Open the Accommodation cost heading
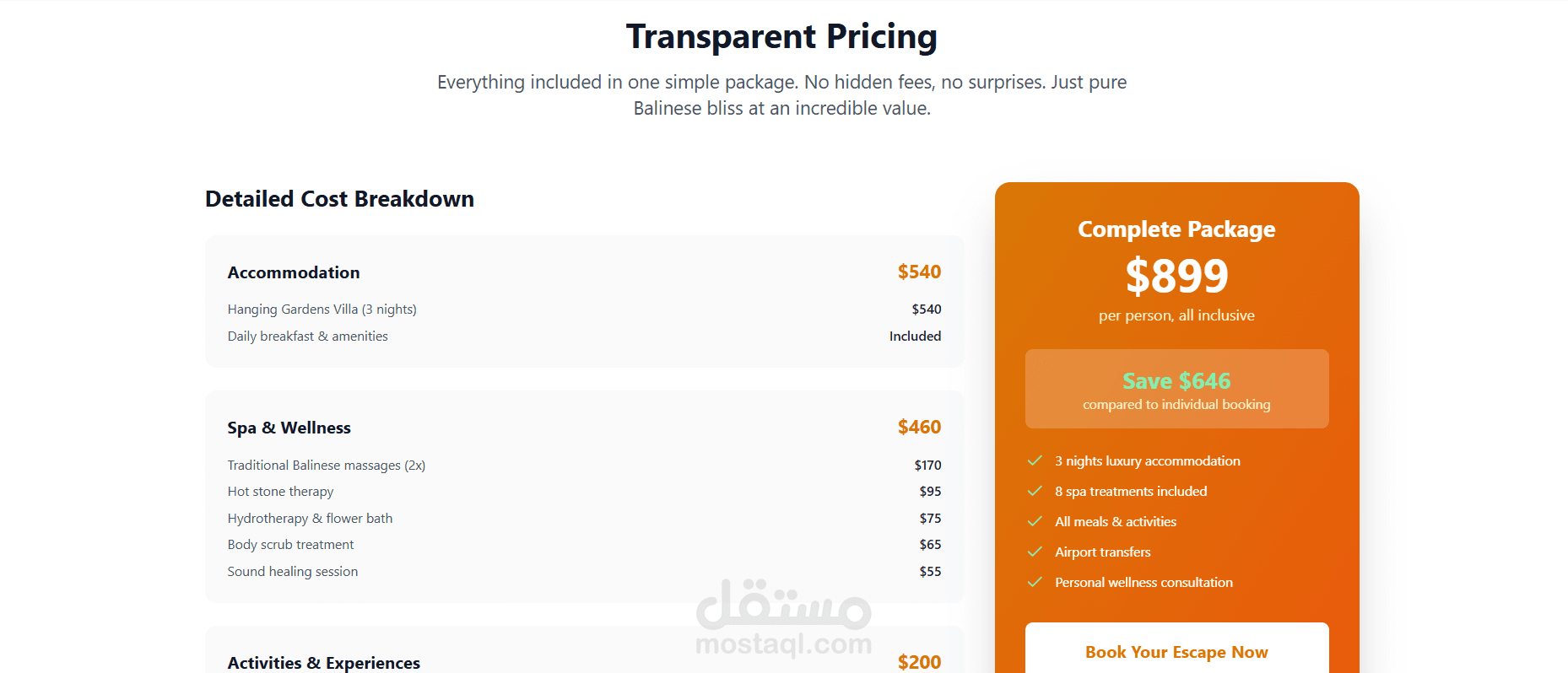 (294, 272)
